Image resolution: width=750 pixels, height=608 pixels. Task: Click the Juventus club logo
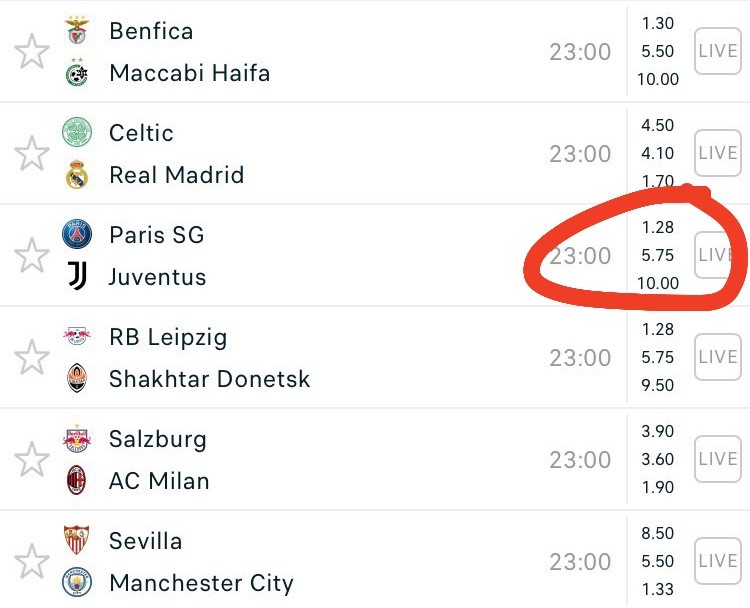click(x=77, y=276)
